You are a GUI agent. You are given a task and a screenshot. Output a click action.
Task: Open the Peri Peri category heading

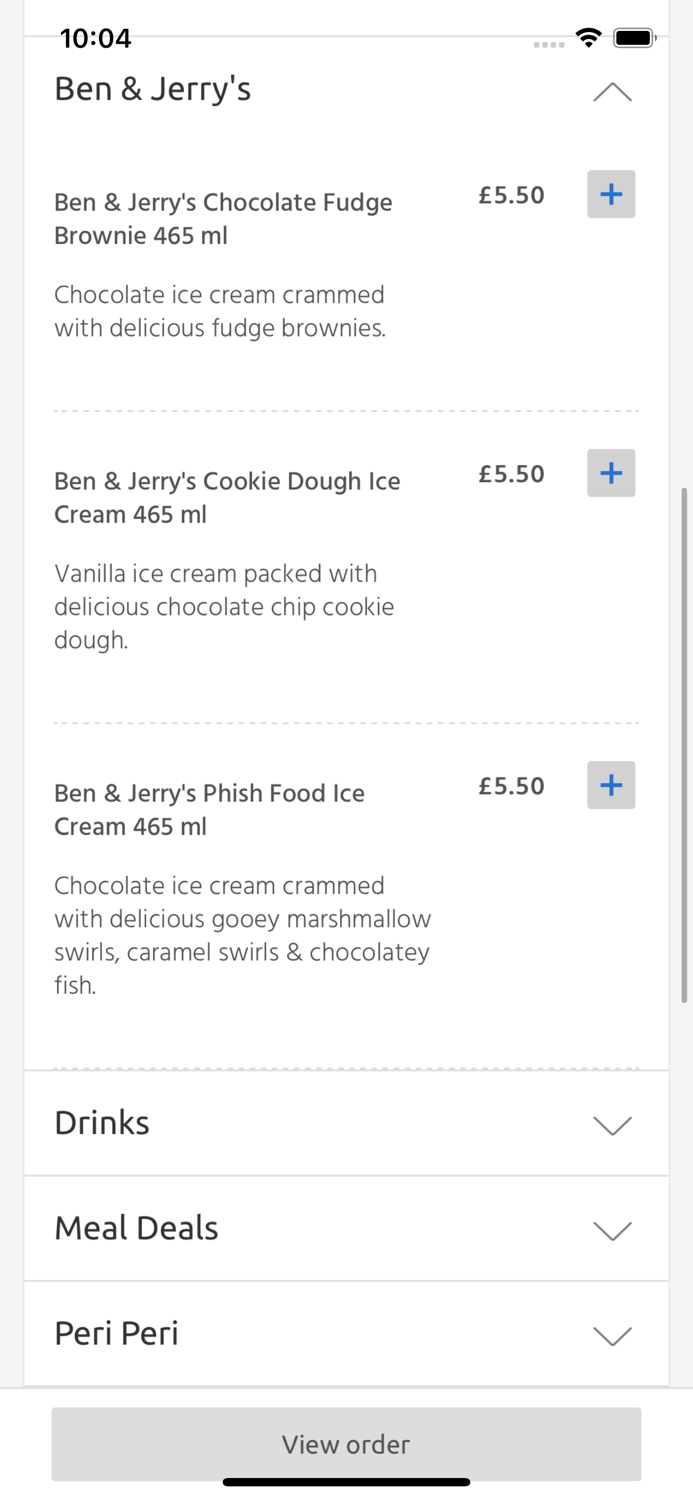click(x=116, y=1333)
